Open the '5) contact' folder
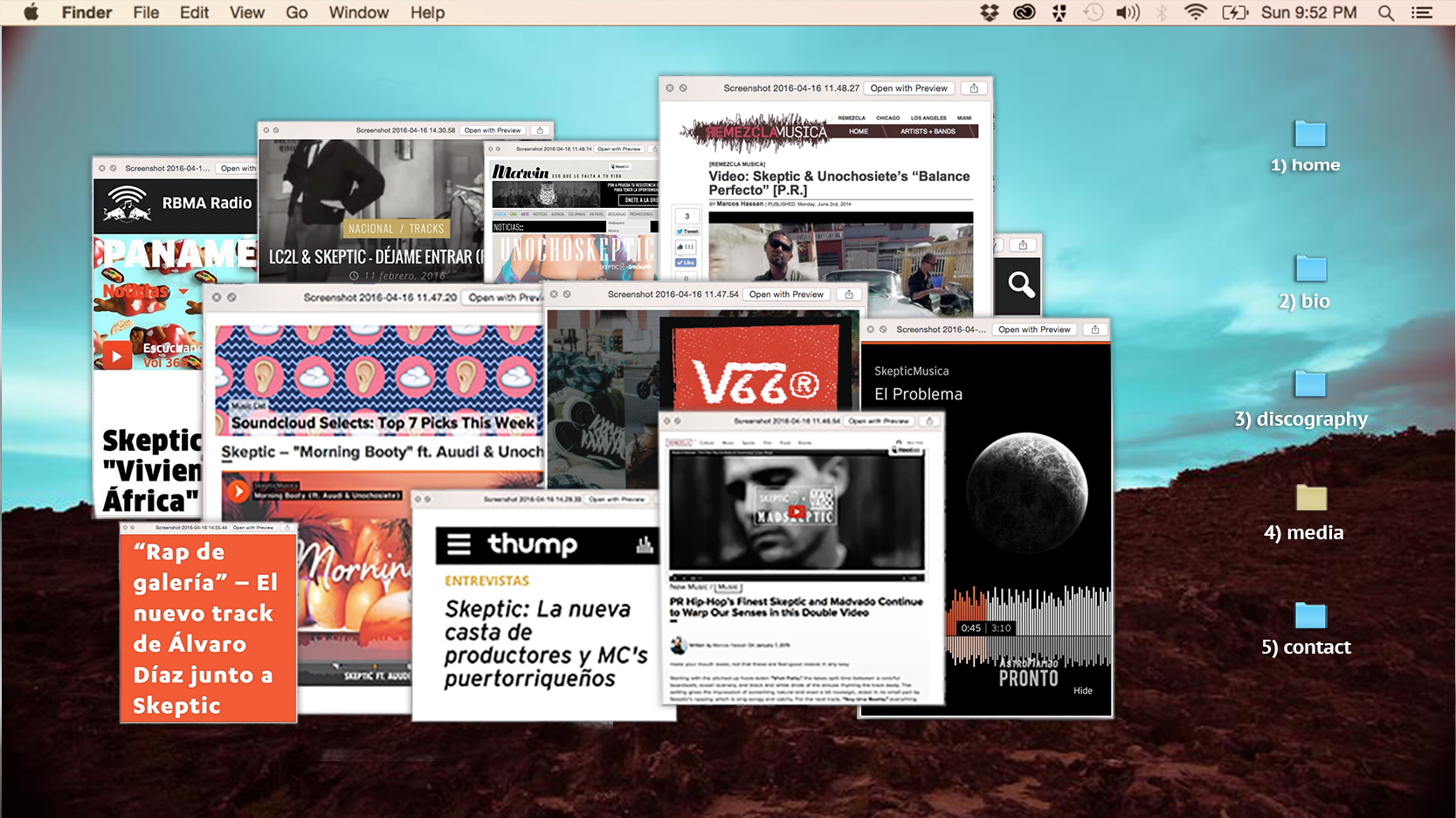The image size is (1456, 818). (x=1310, y=615)
